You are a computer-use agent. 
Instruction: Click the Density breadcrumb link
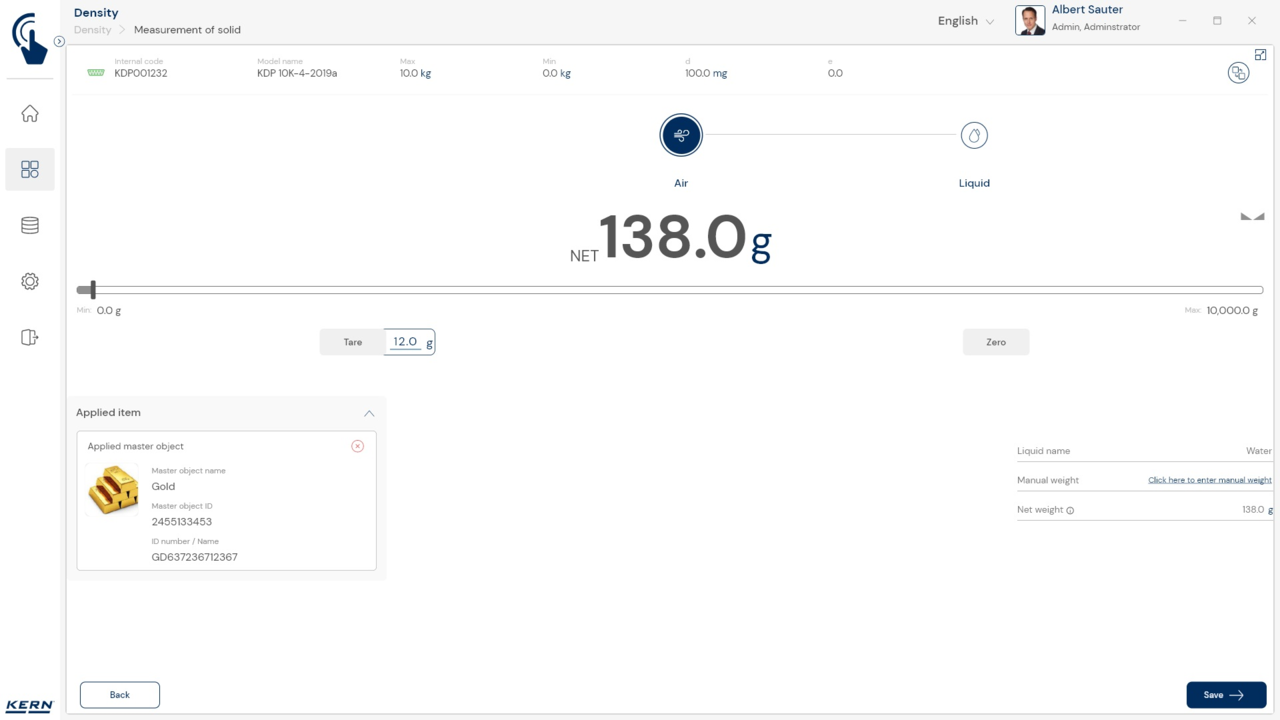pos(92,30)
